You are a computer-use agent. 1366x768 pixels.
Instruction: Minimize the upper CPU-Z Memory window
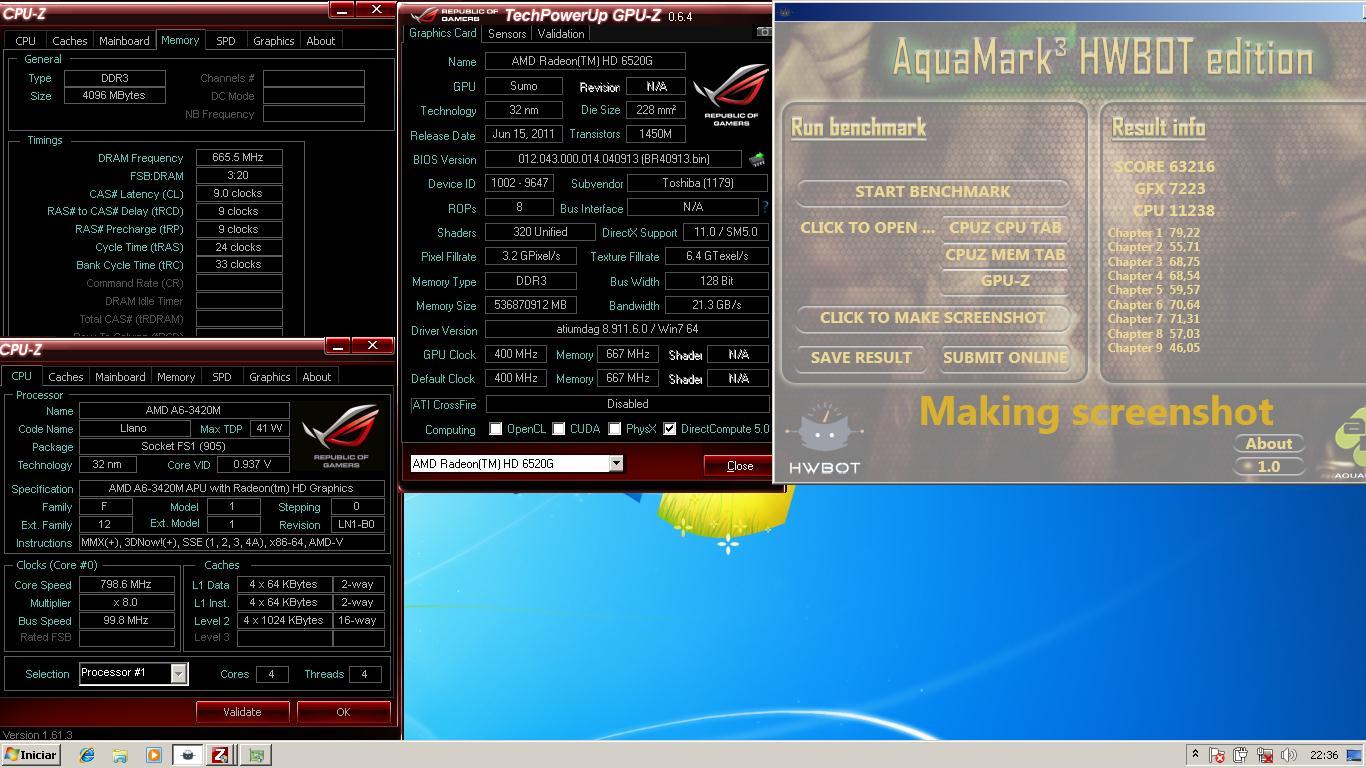pyautogui.click(x=342, y=10)
